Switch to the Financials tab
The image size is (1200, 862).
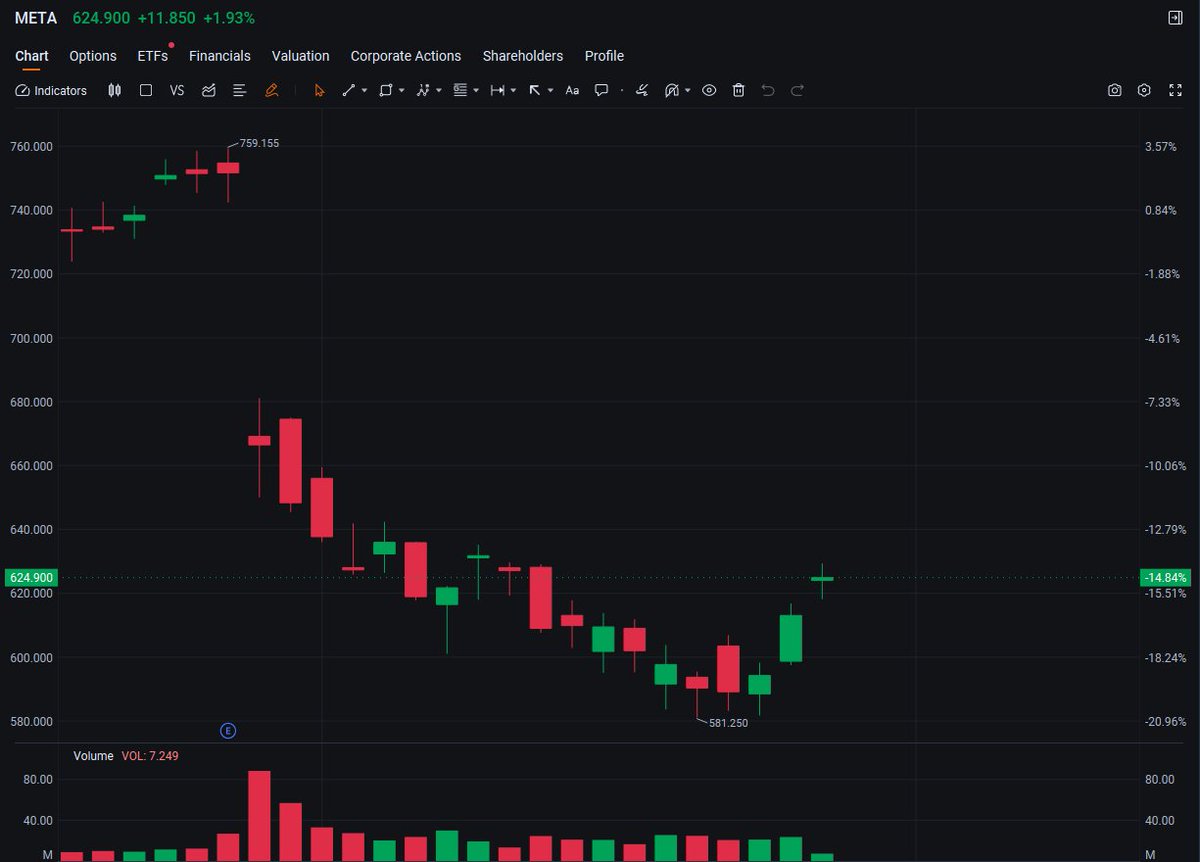pyautogui.click(x=220, y=56)
